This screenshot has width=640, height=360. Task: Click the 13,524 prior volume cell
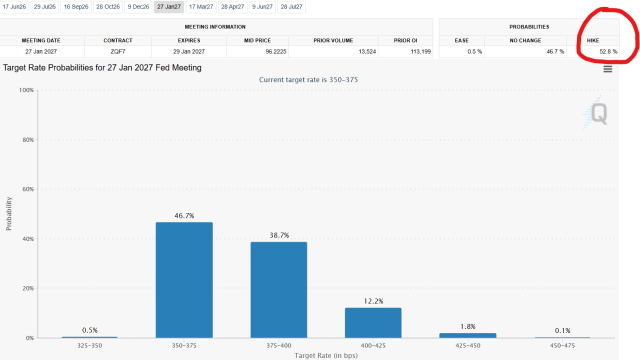333,52
